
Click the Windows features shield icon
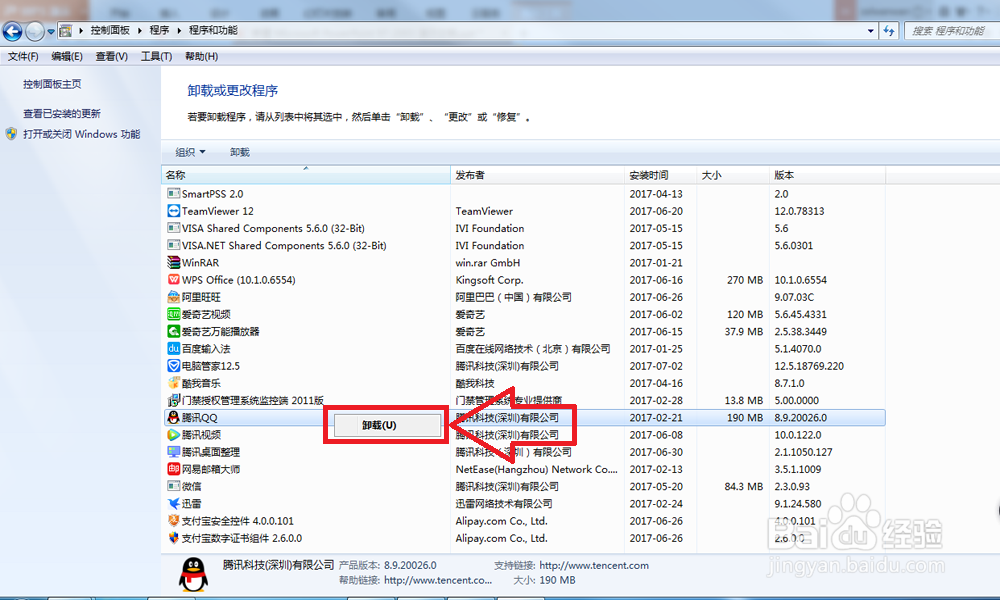(x=11, y=134)
